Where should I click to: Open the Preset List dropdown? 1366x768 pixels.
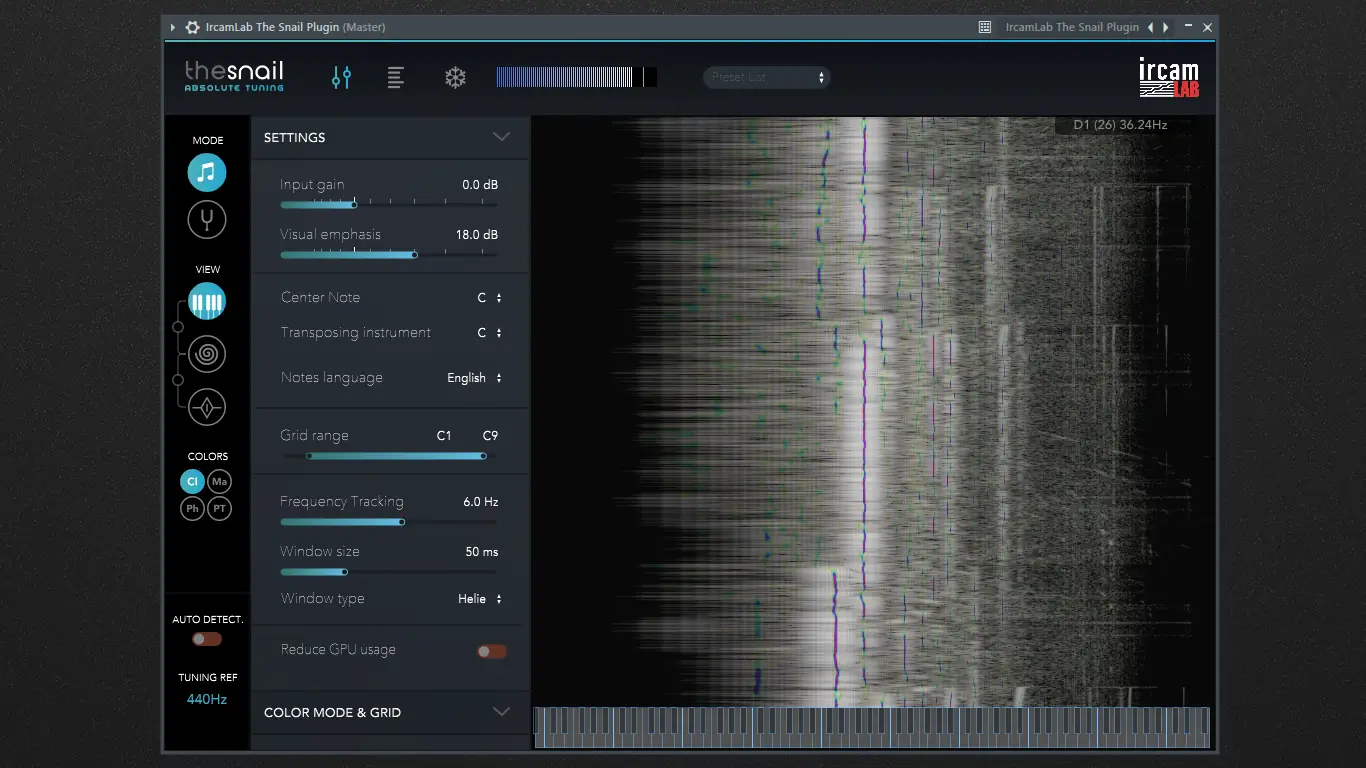click(767, 77)
